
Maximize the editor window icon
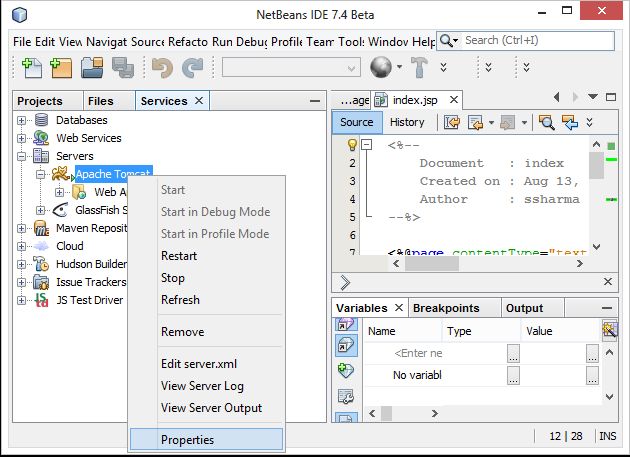611,97
